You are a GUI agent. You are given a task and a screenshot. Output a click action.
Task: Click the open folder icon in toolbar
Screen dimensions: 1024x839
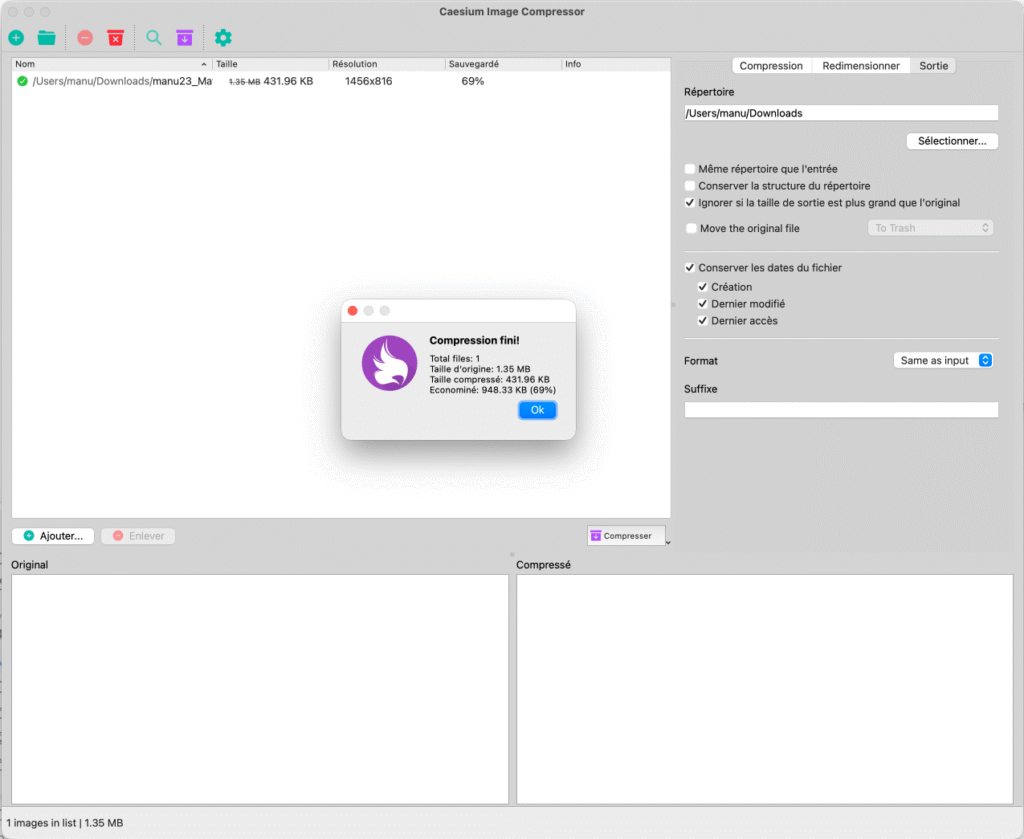point(46,38)
